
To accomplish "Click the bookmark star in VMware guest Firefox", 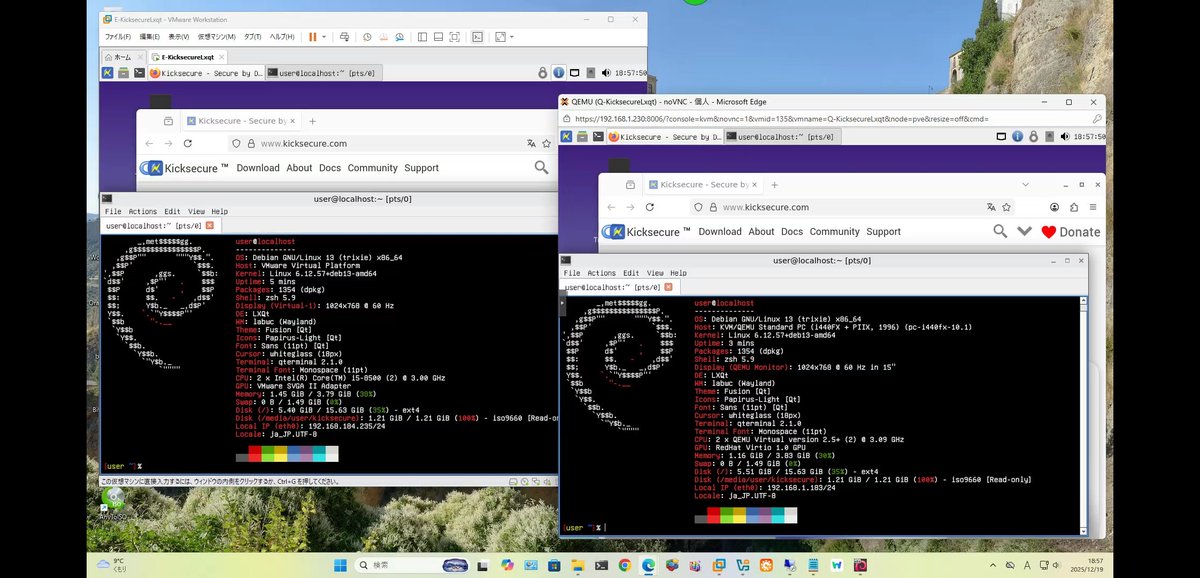I will 548,144.
